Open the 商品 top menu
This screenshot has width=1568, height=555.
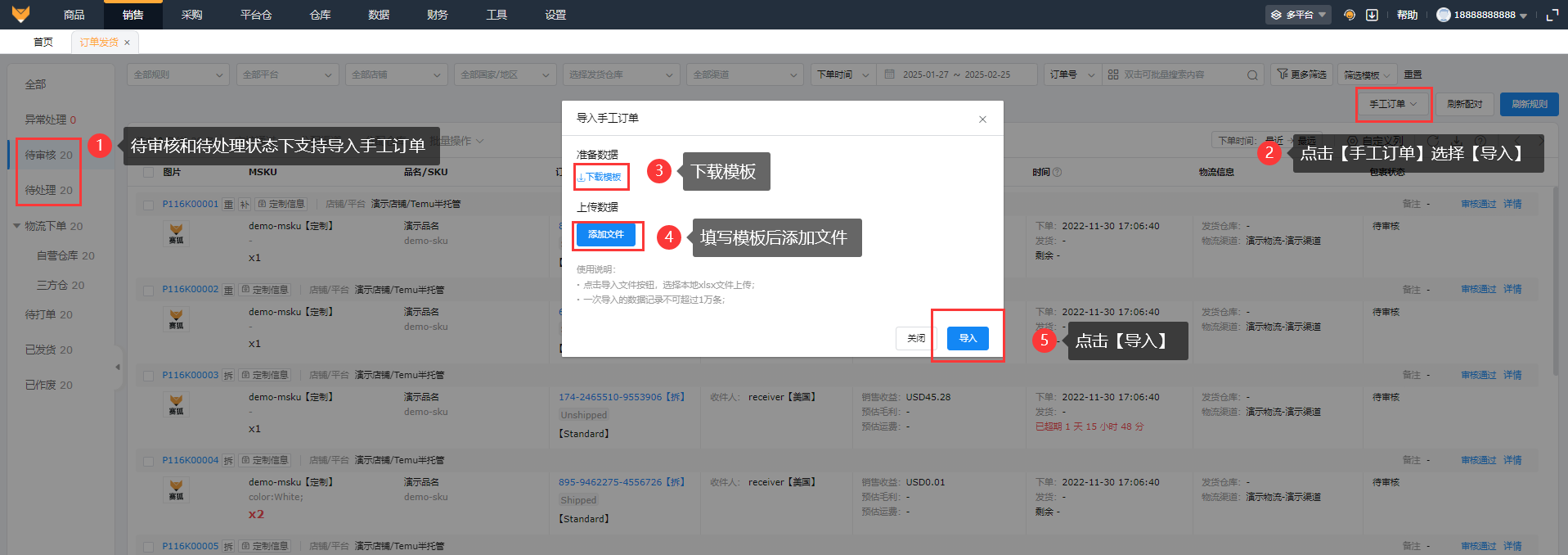(x=74, y=15)
